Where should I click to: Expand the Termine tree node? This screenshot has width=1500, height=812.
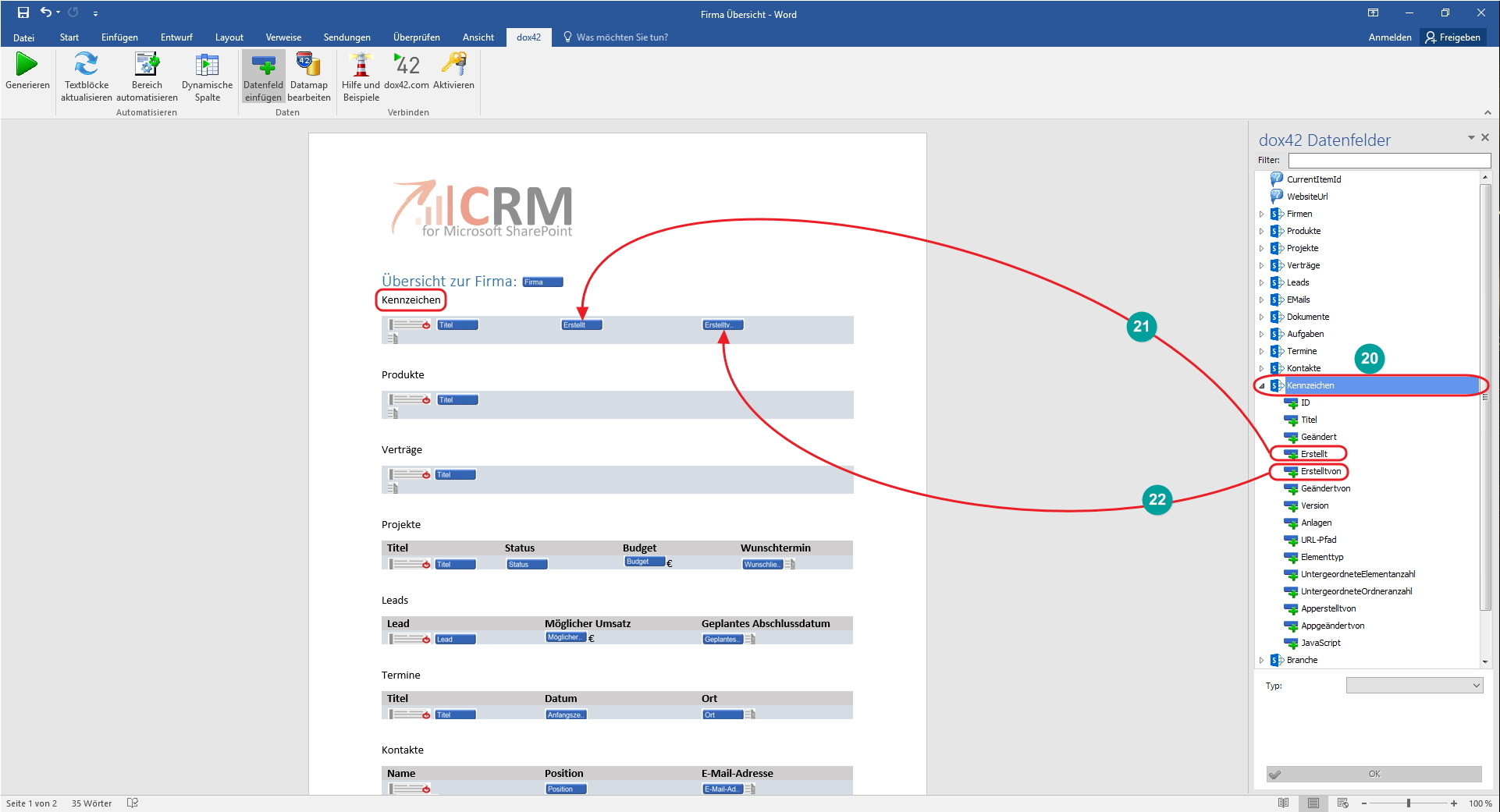point(1261,351)
